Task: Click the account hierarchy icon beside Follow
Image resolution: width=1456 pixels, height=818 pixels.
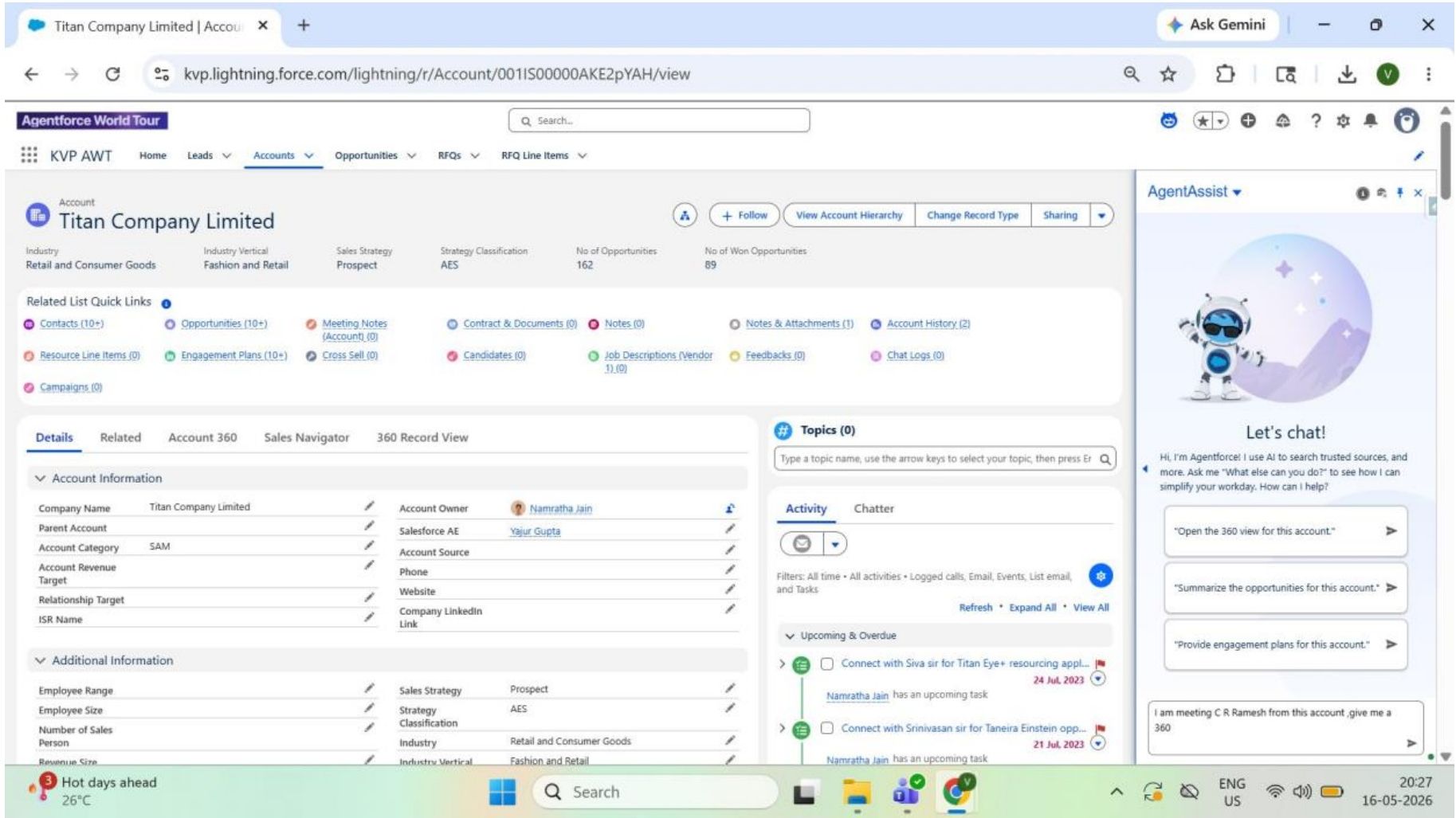Action: point(685,215)
